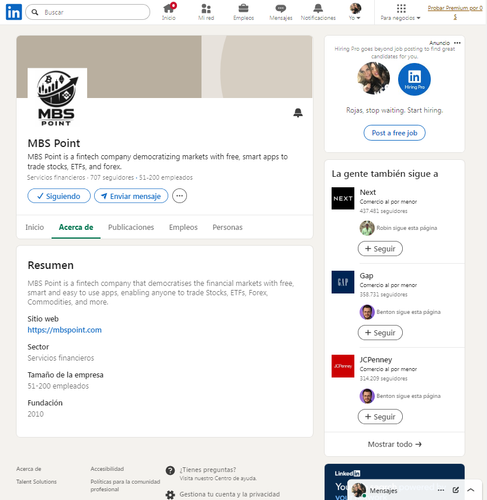Switch to the Inicio company tab

point(35,227)
